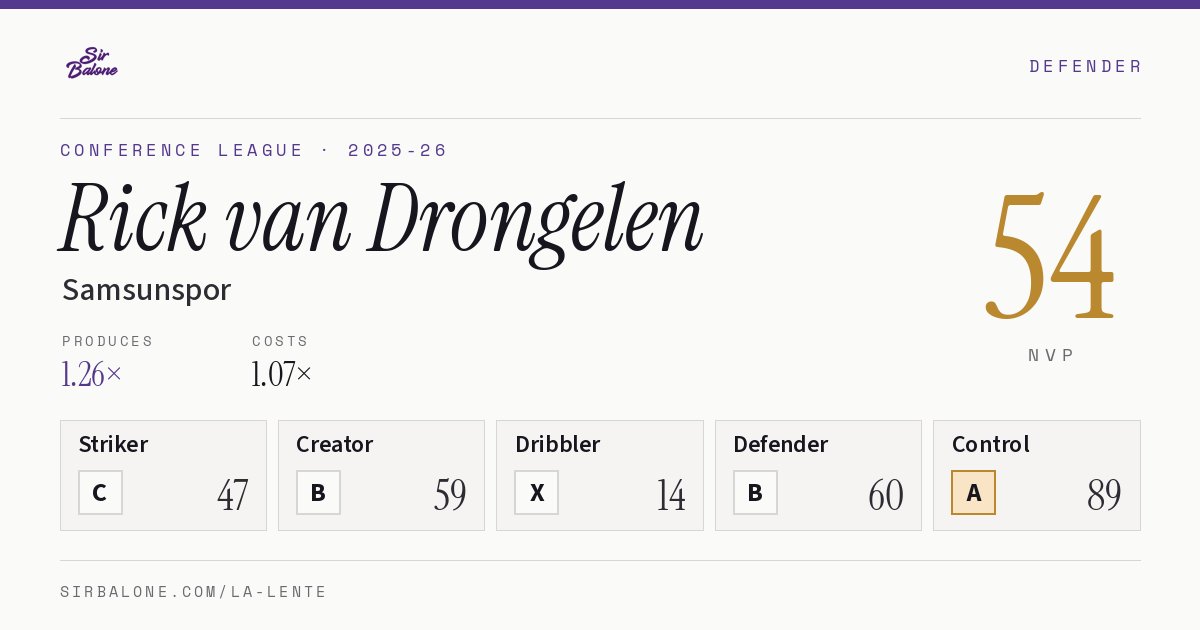Open the sirbalone.com/la-lente link
The height and width of the screenshot is (630, 1200).
[194, 592]
